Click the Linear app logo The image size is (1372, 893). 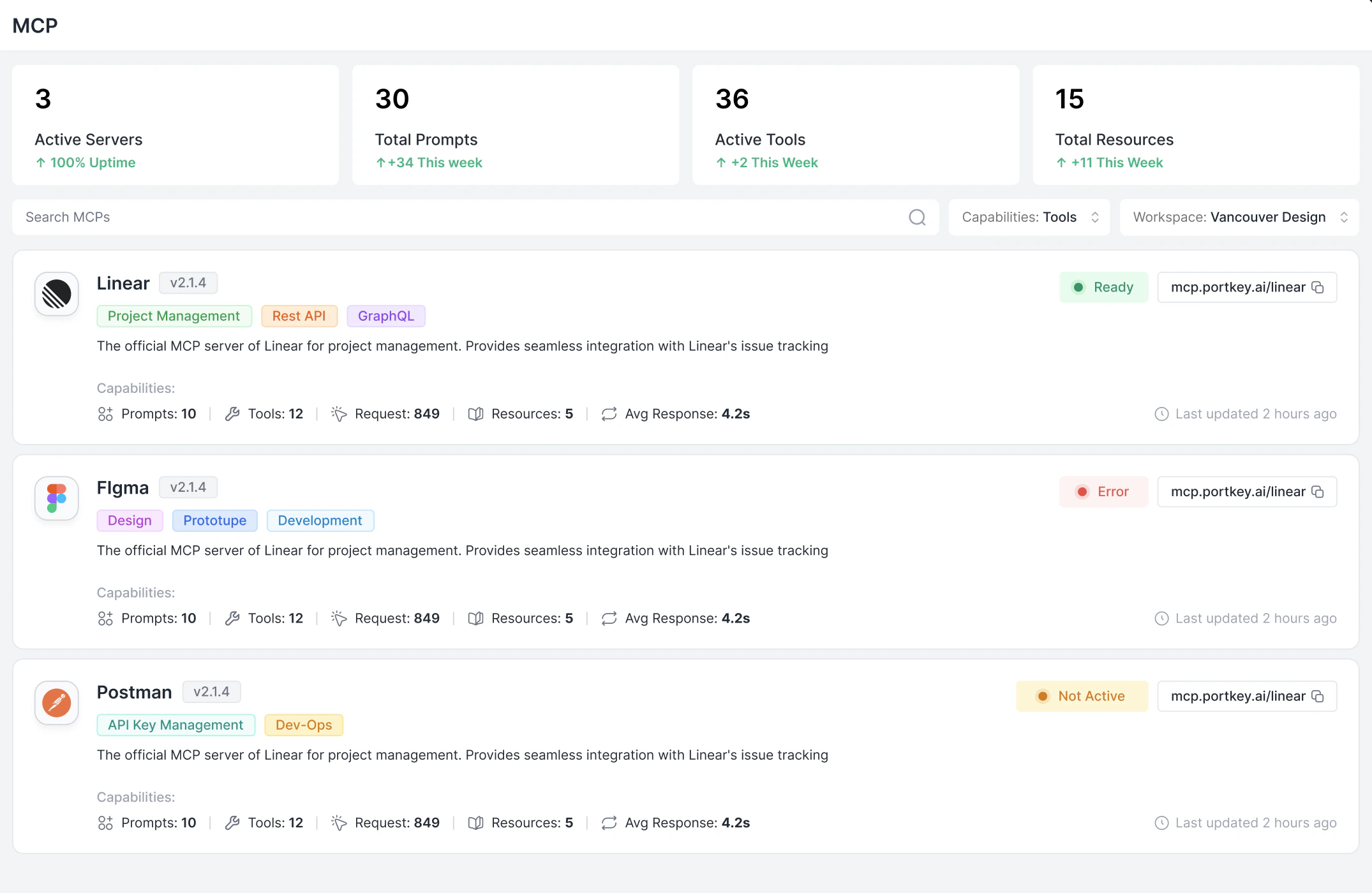pyautogui.click(x=57, y=294)
